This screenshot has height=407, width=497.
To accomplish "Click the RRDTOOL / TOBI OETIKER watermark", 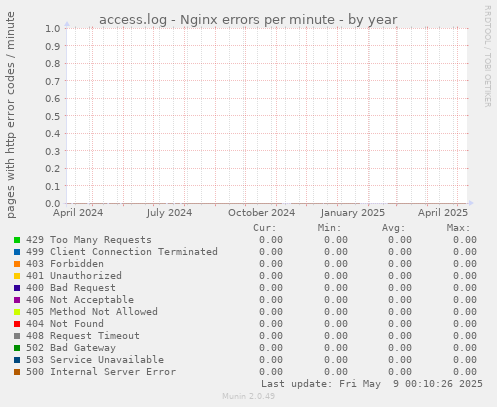I will (x=487, y=56).
